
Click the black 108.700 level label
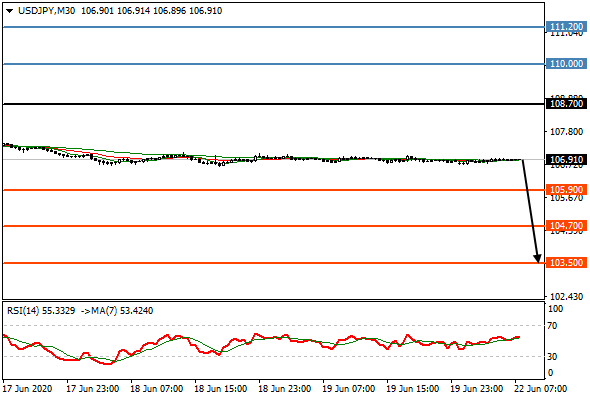tap(566, 103)
